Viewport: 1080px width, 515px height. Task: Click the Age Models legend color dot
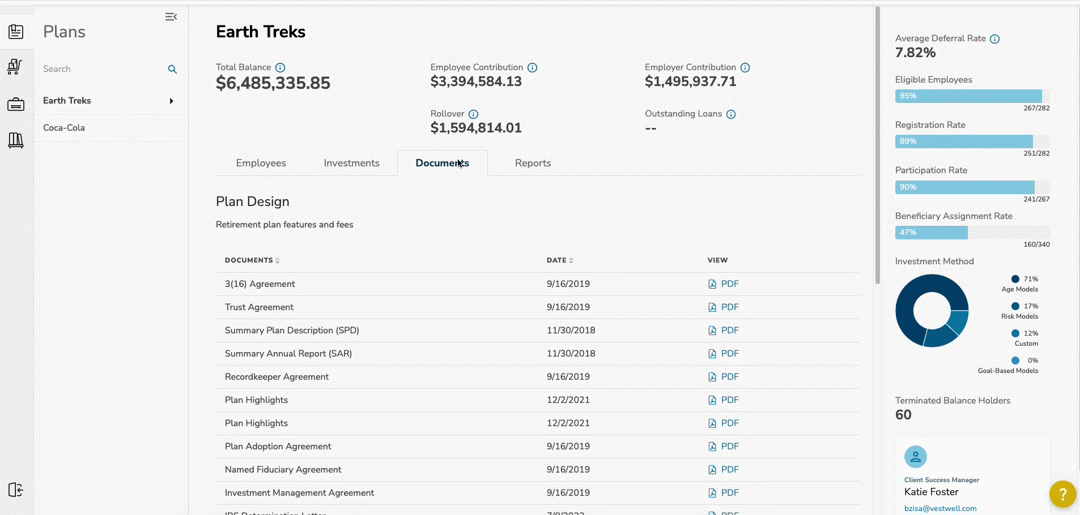tap(1015, 279)
